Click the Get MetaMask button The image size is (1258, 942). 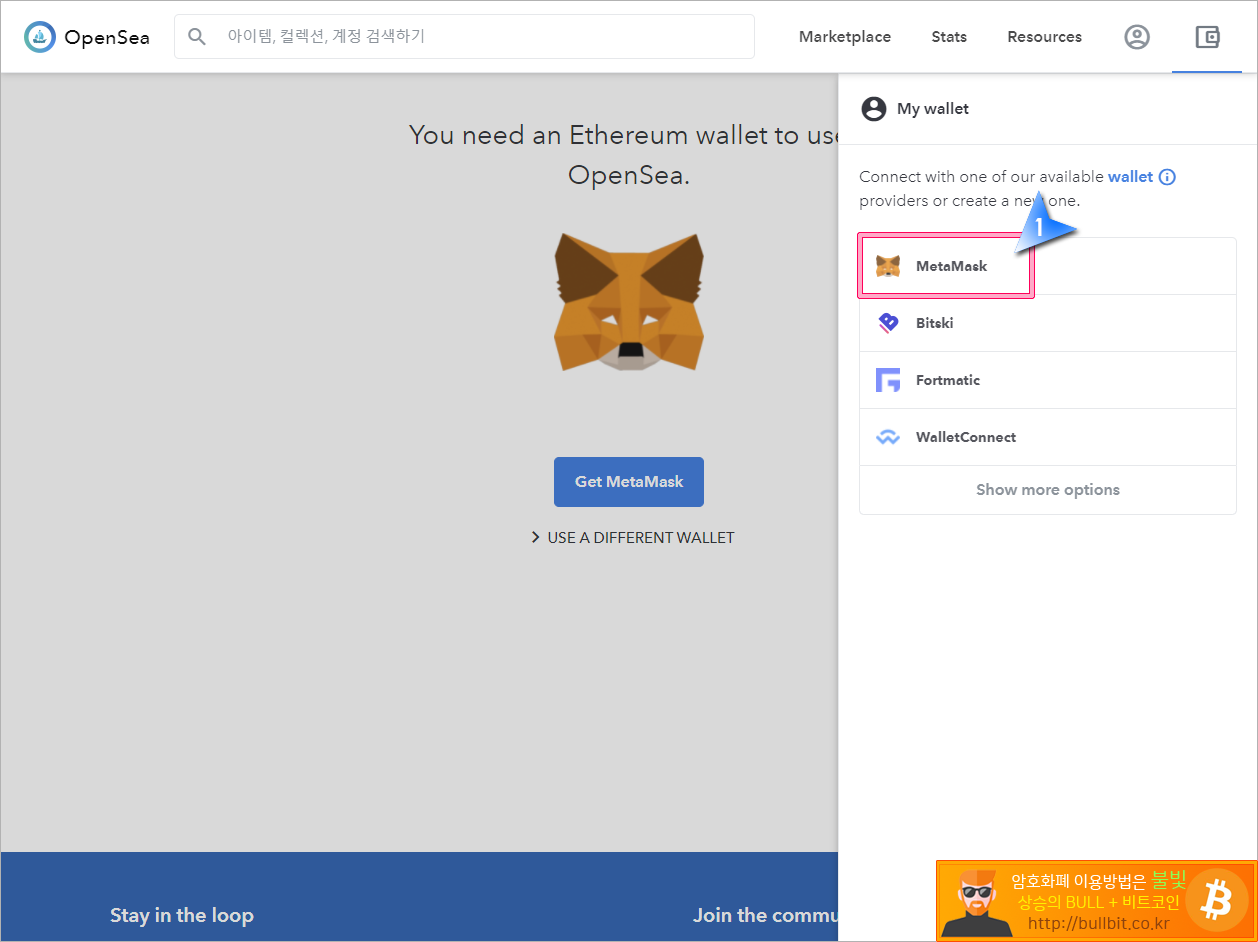coord(629,482)
